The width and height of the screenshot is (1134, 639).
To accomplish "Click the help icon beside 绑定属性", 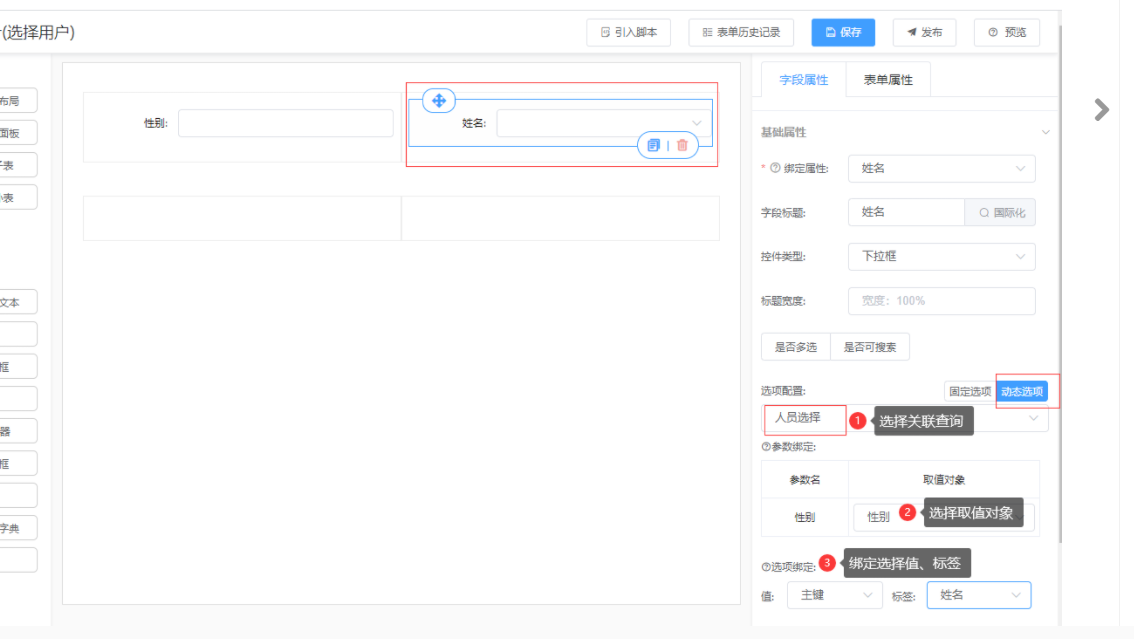I will [x=775, y=168].
